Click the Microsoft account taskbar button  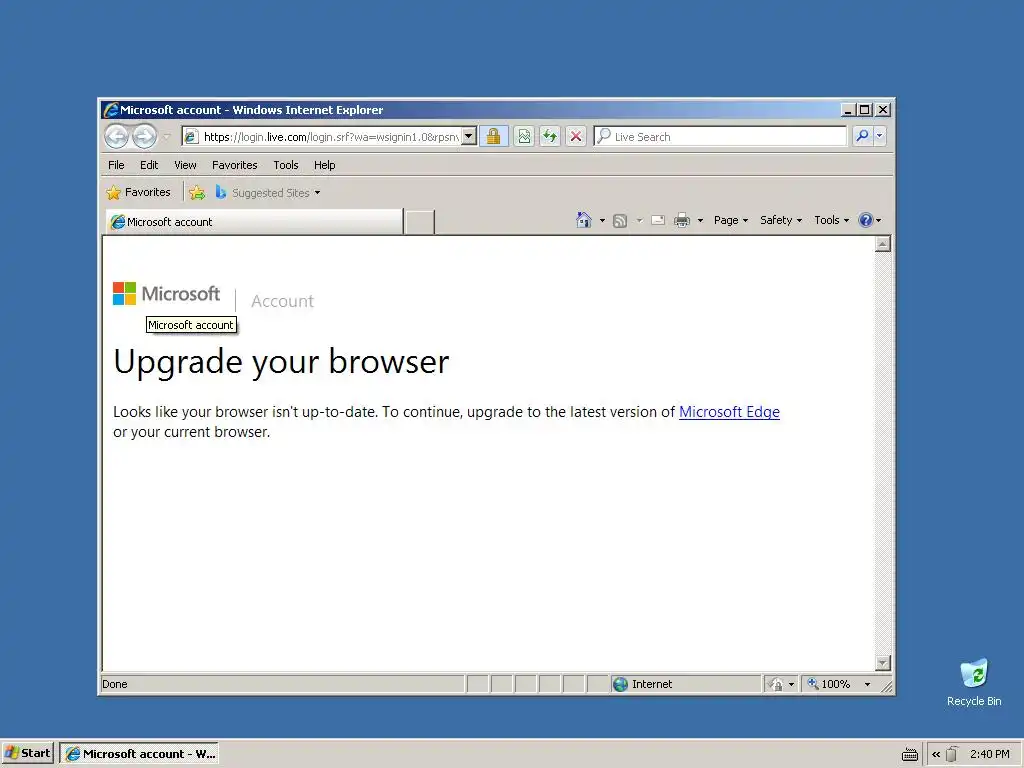pos(139,754)
